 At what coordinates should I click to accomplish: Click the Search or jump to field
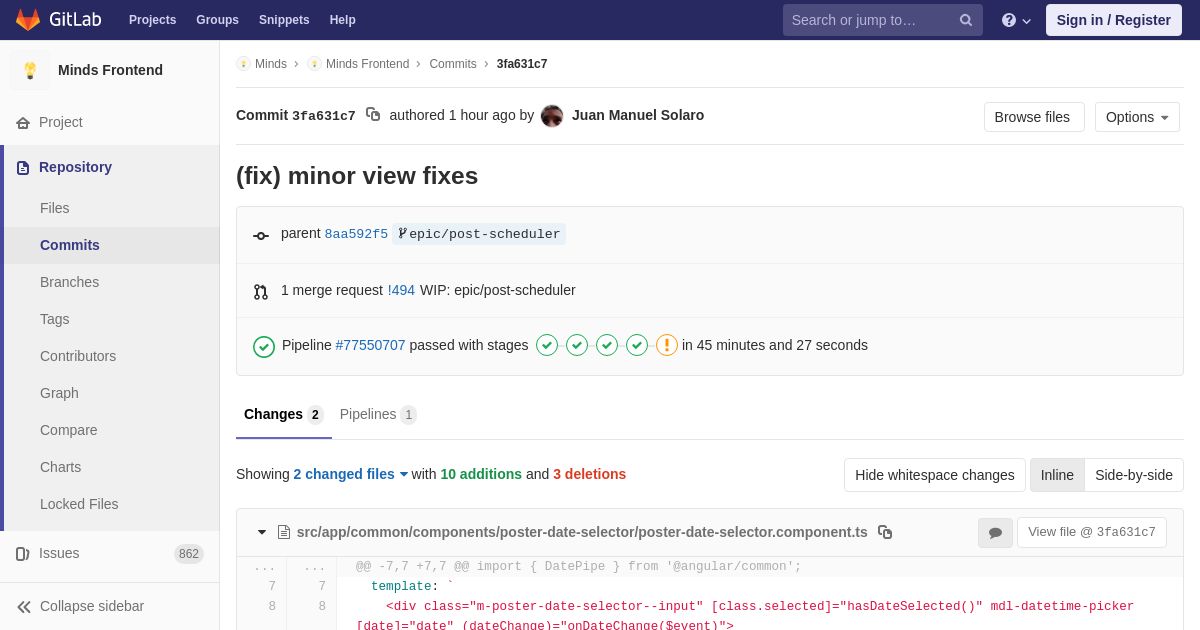[866, 20]
